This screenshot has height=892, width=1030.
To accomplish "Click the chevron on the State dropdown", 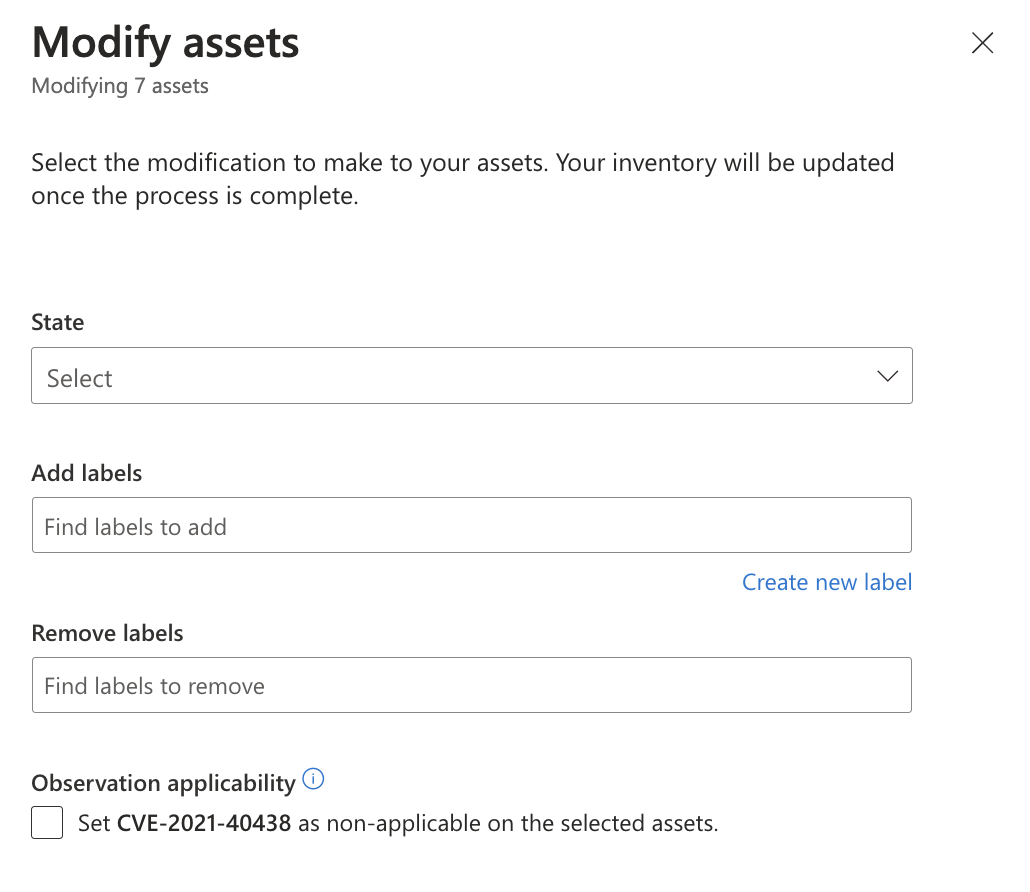I will click(886, 375).
